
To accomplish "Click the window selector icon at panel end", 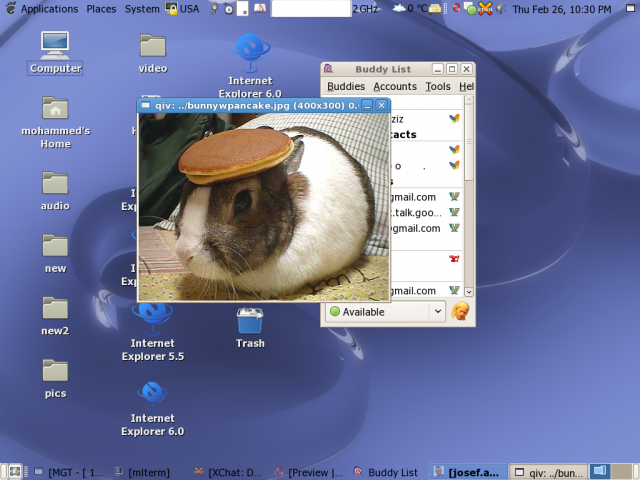I will point(630,8).
